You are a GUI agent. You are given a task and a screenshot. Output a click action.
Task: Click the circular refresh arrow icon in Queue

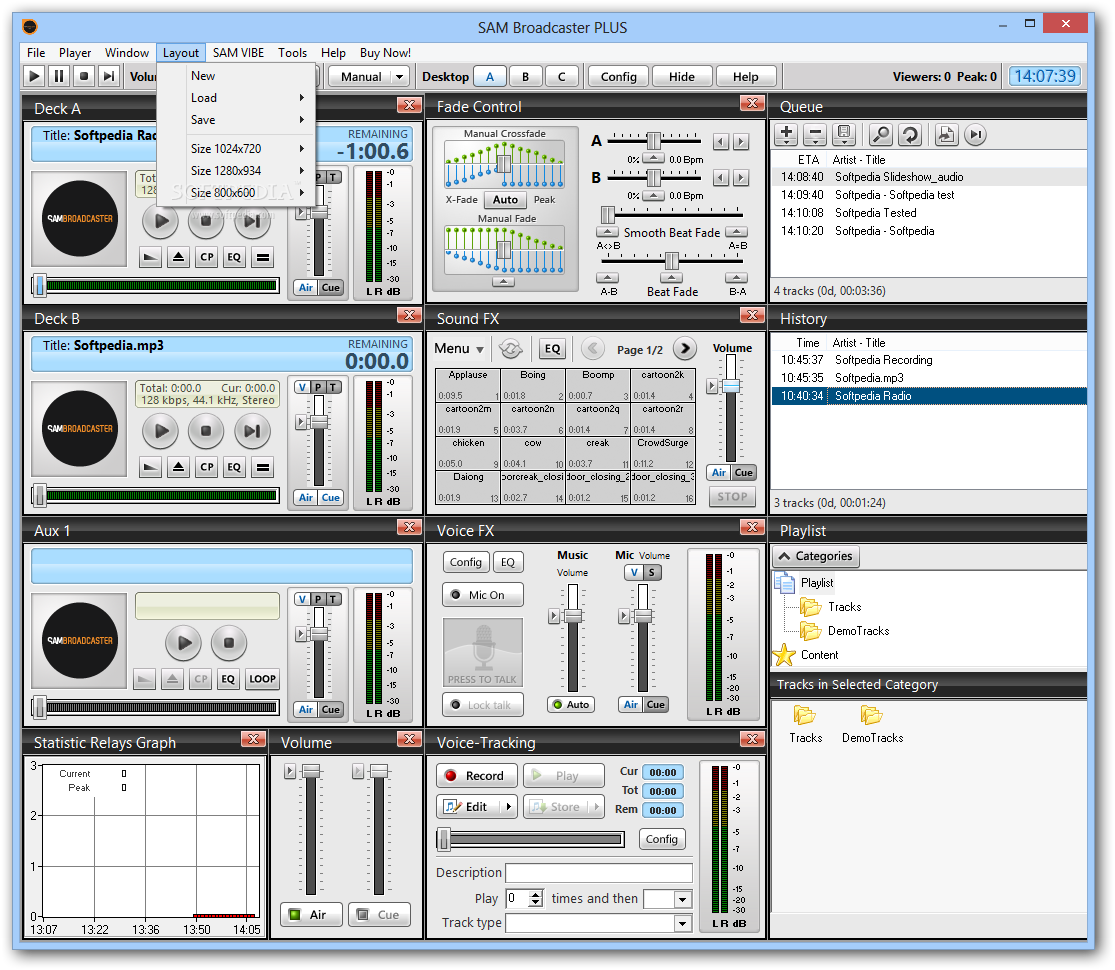click(910, 134)
